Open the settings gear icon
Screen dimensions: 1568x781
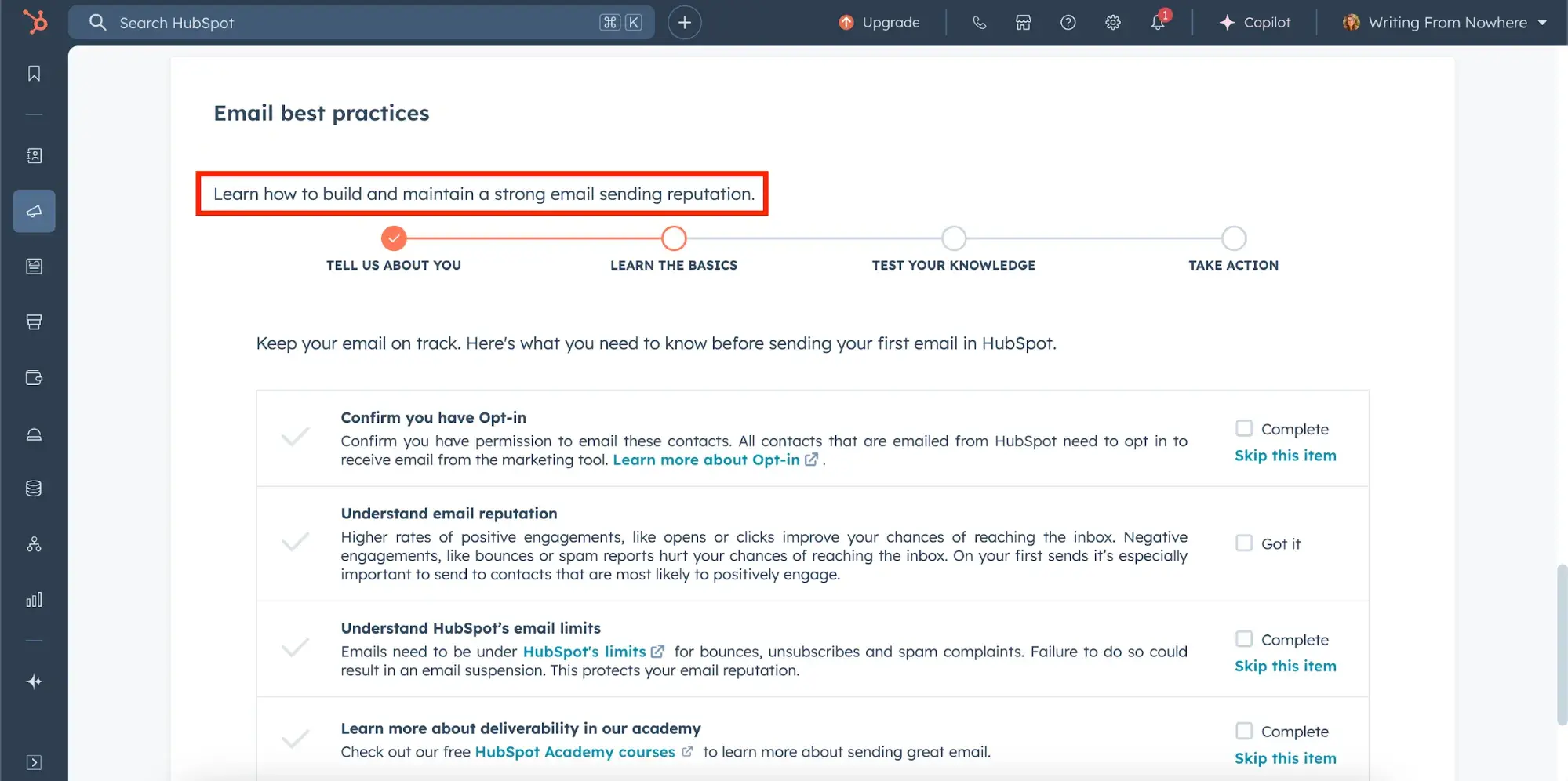1113,23
